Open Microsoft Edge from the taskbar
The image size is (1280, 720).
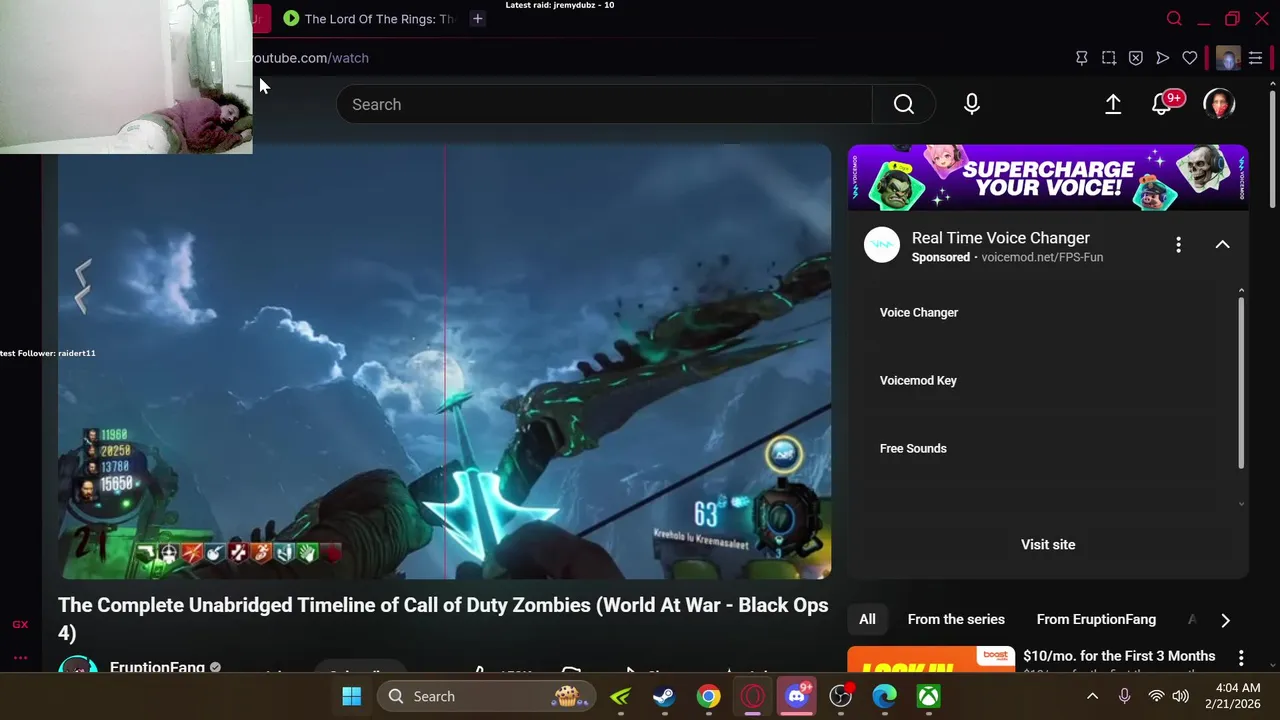click(884, 696)
